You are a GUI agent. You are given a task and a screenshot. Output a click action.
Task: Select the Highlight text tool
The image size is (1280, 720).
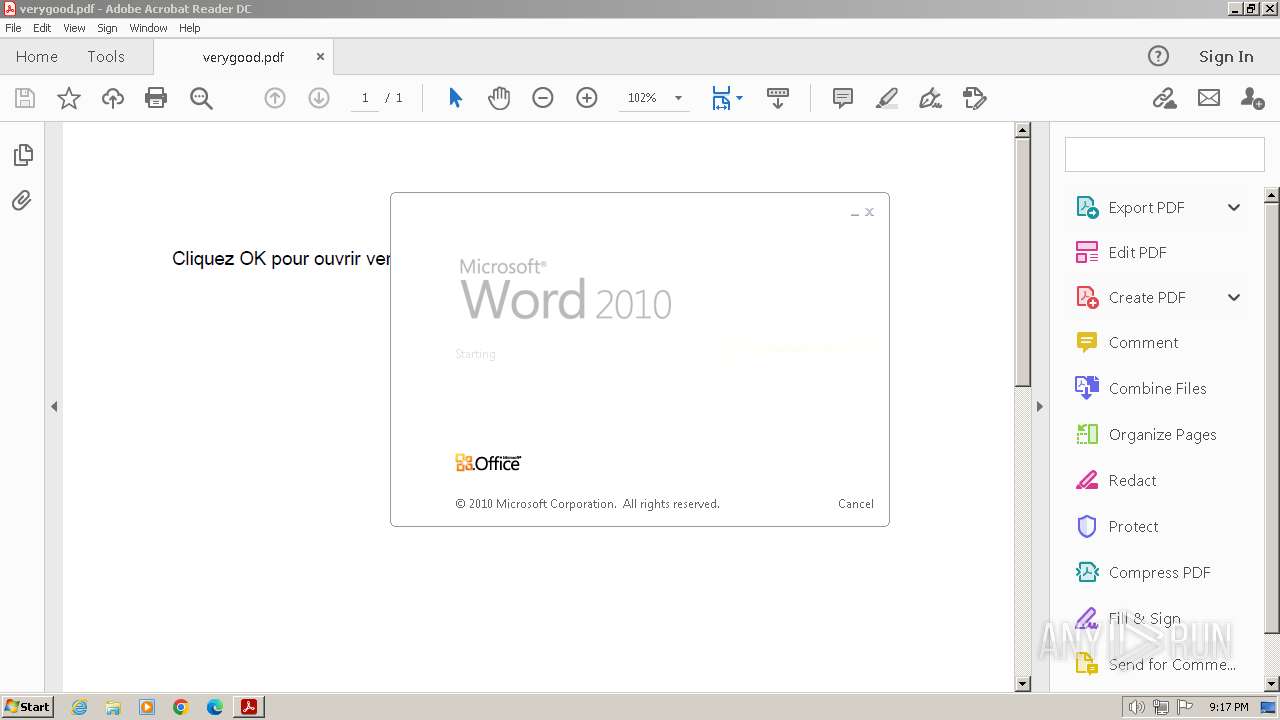click(x=887, y=98)
